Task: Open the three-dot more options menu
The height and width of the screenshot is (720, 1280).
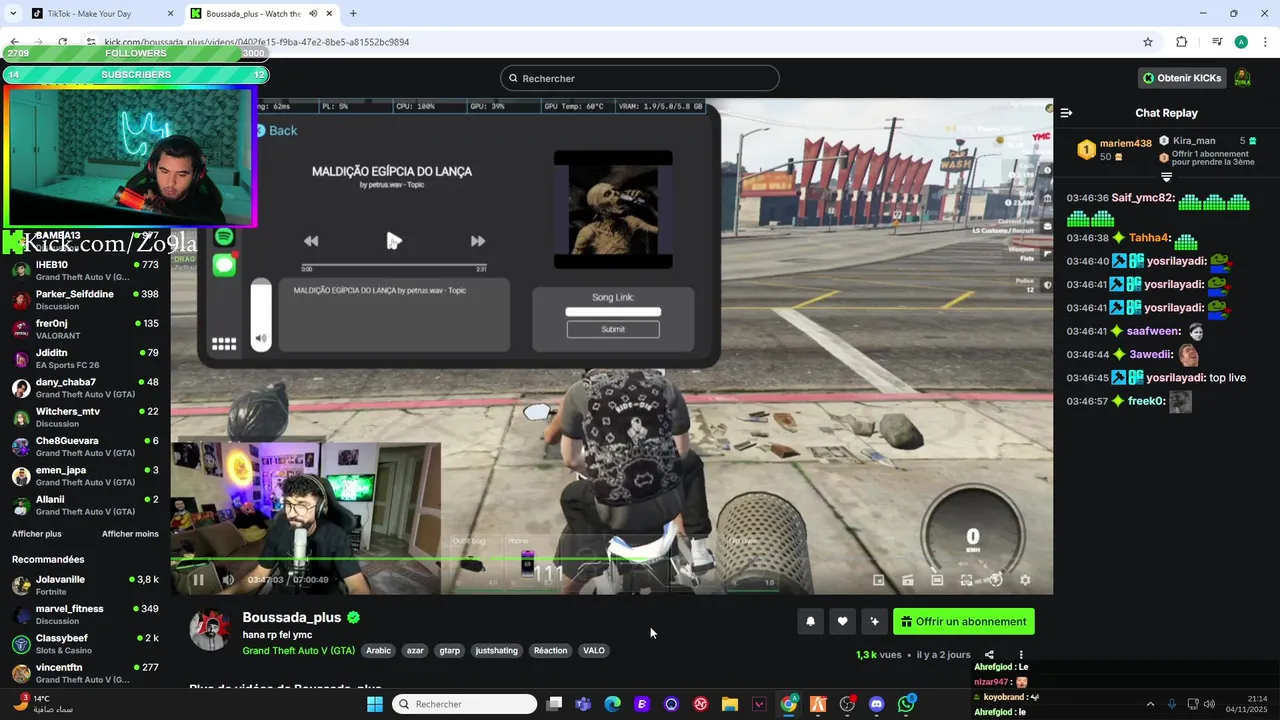Action: pos(1021,655)
